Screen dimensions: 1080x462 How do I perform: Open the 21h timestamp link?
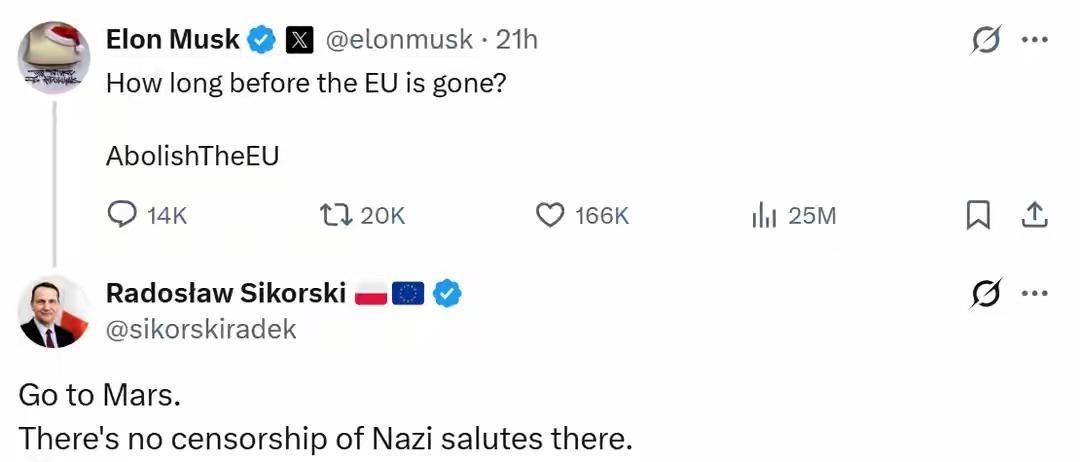point(517,40)
